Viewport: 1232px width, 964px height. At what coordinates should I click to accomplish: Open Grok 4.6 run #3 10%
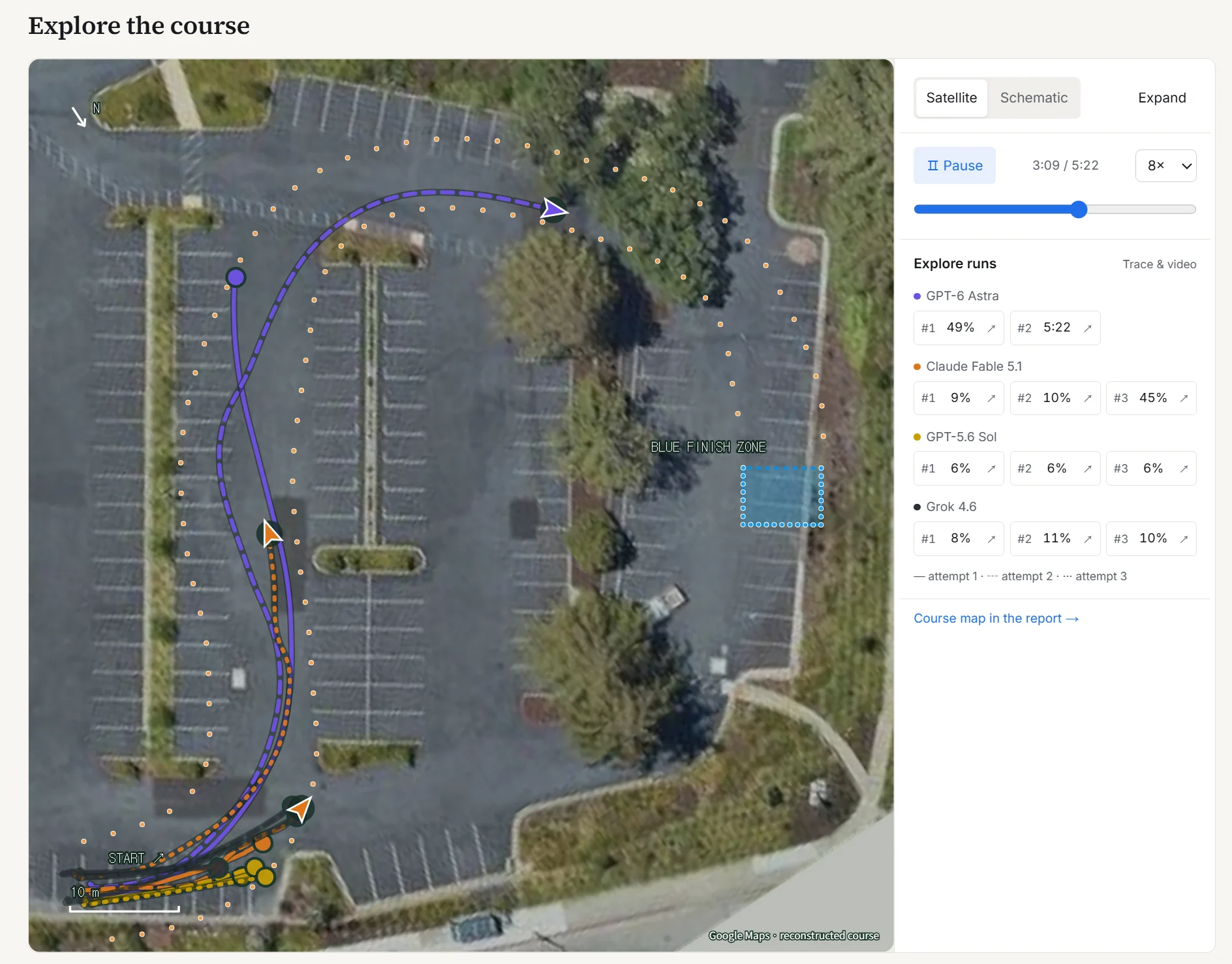click(x=1151, y=538)
